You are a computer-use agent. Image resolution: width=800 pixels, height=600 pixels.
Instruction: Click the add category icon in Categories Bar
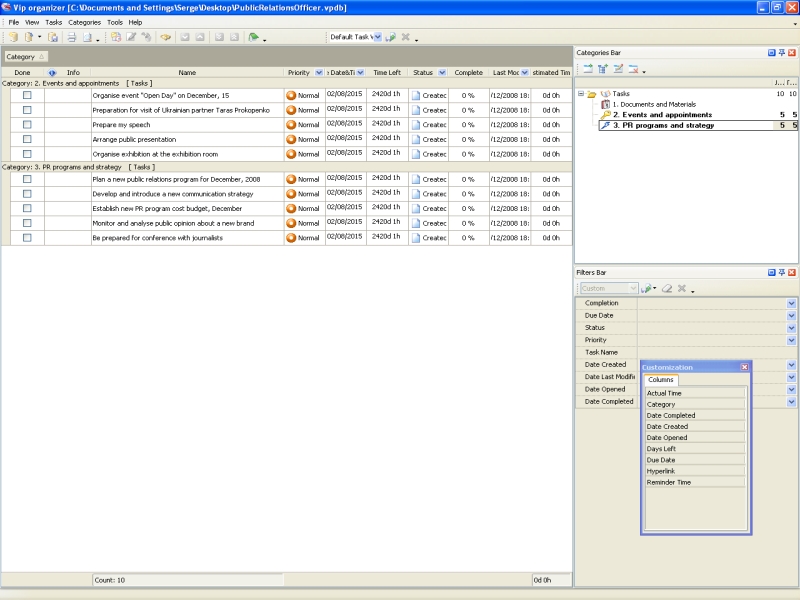coord(588,69)
